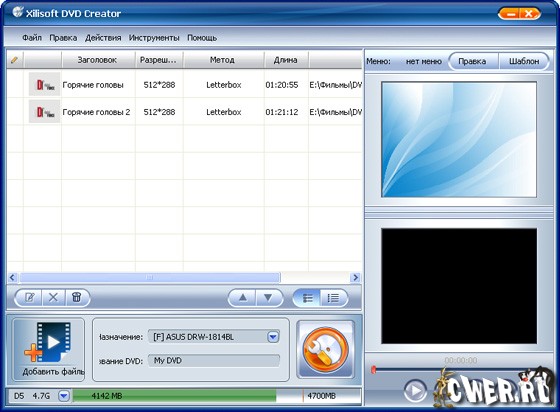Image resolution: width=560 pixels, height=412 pixels.
Task: Click the orange burn disc button
Action: 325,350
